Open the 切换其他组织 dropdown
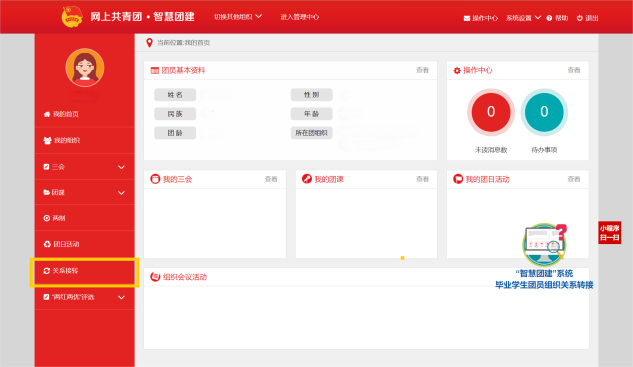Screen dimensions: 633x367 point(238,17)
